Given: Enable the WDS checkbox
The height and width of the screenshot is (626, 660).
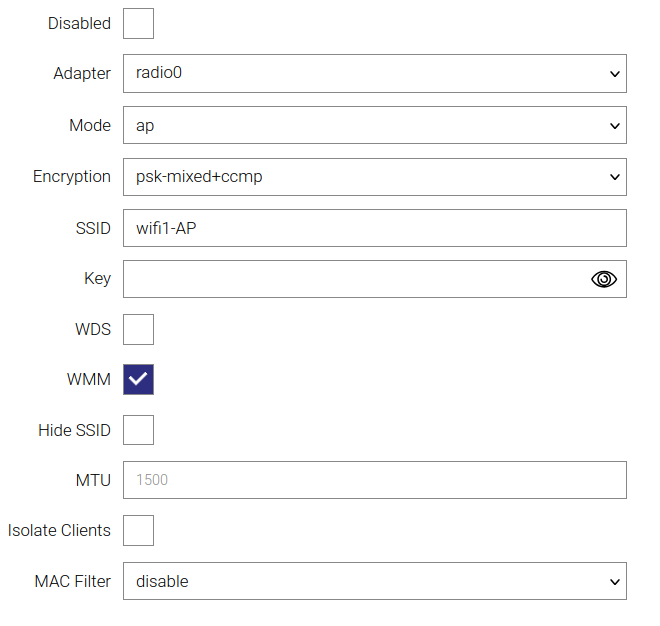Looking at the screenshot, I should tap(138, 329).
